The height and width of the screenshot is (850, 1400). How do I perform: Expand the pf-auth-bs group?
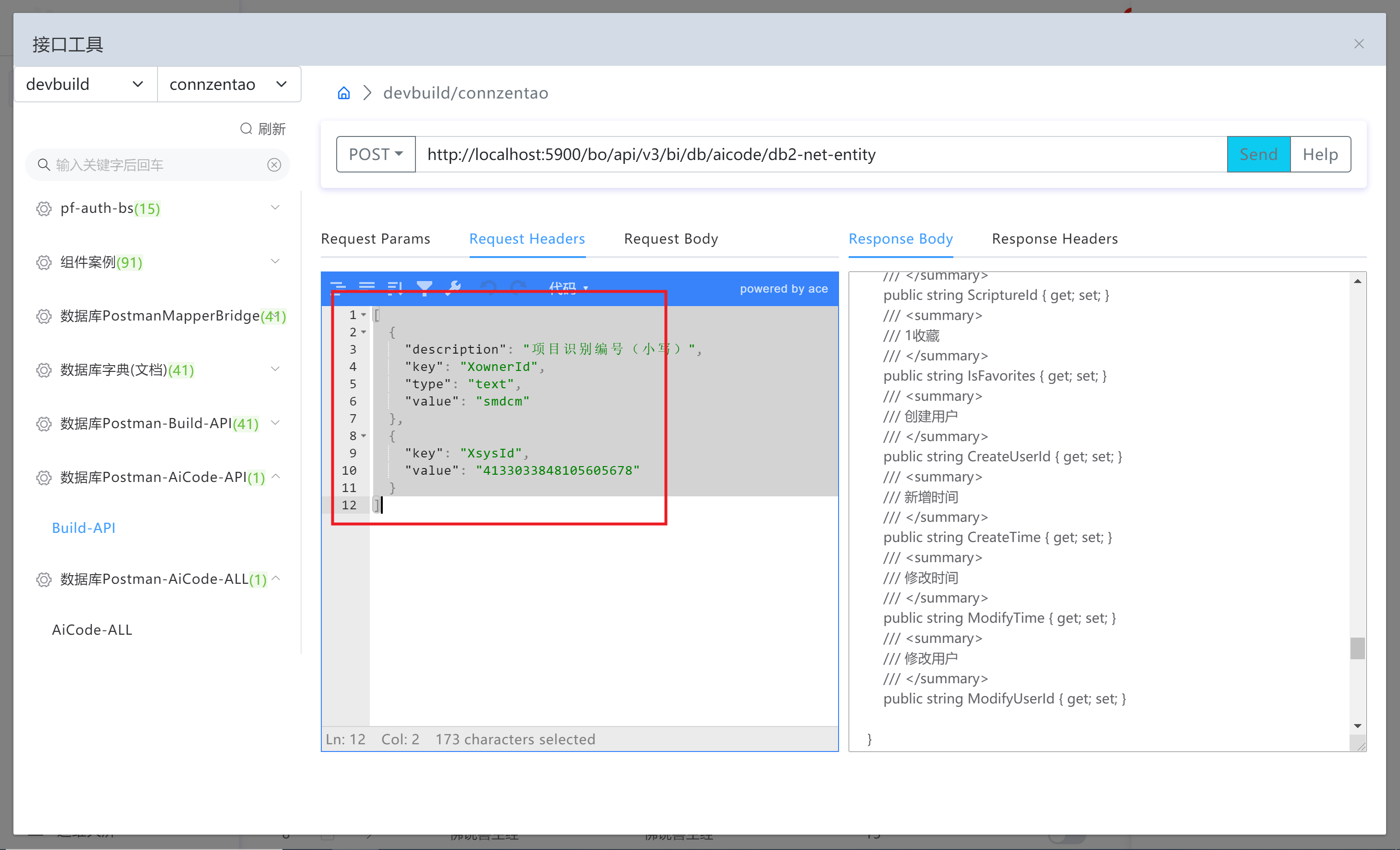[x=276, y=208]
